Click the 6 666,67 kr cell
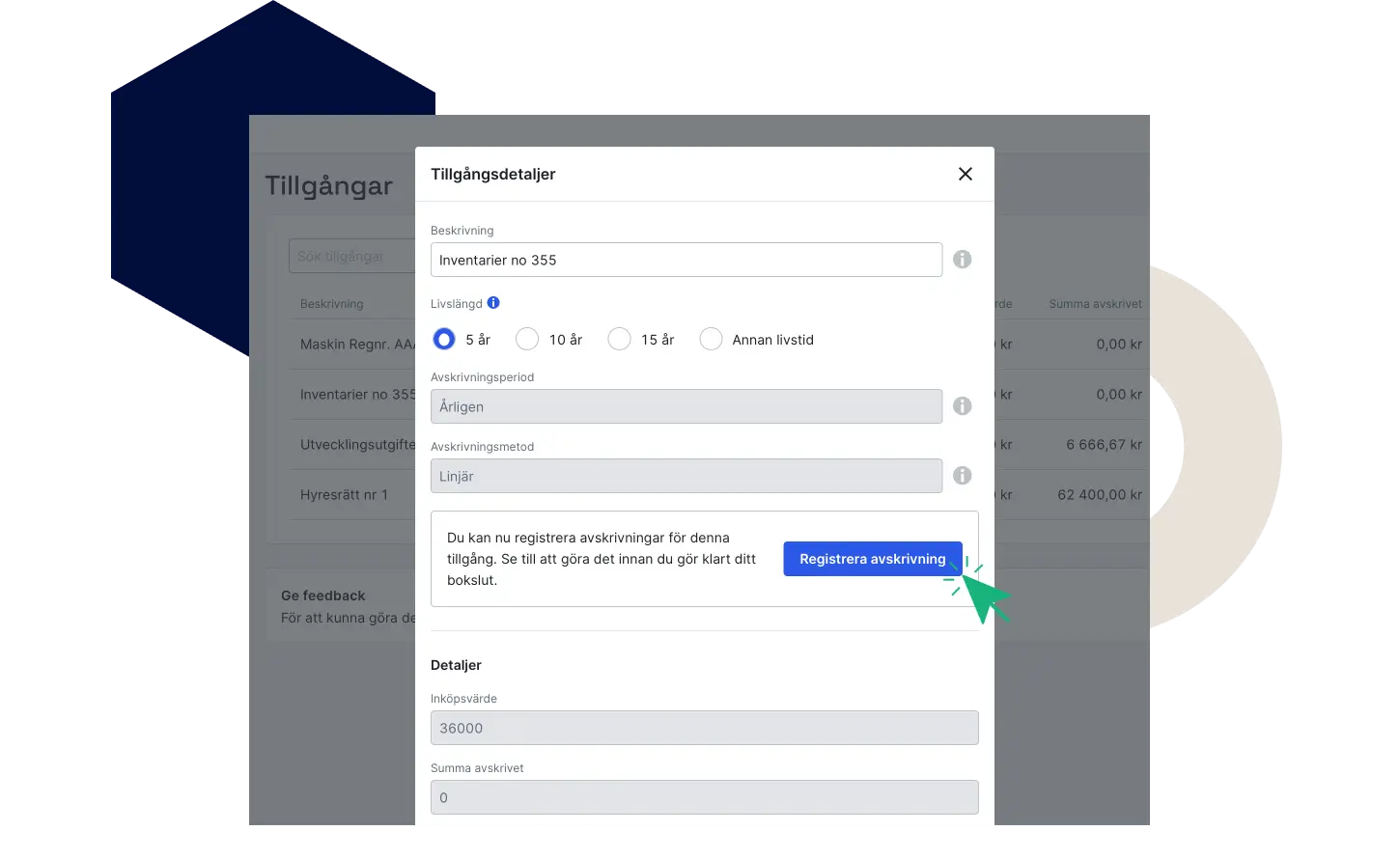1400x859 pixels. pyautogui.click(x=1105, y=445)
